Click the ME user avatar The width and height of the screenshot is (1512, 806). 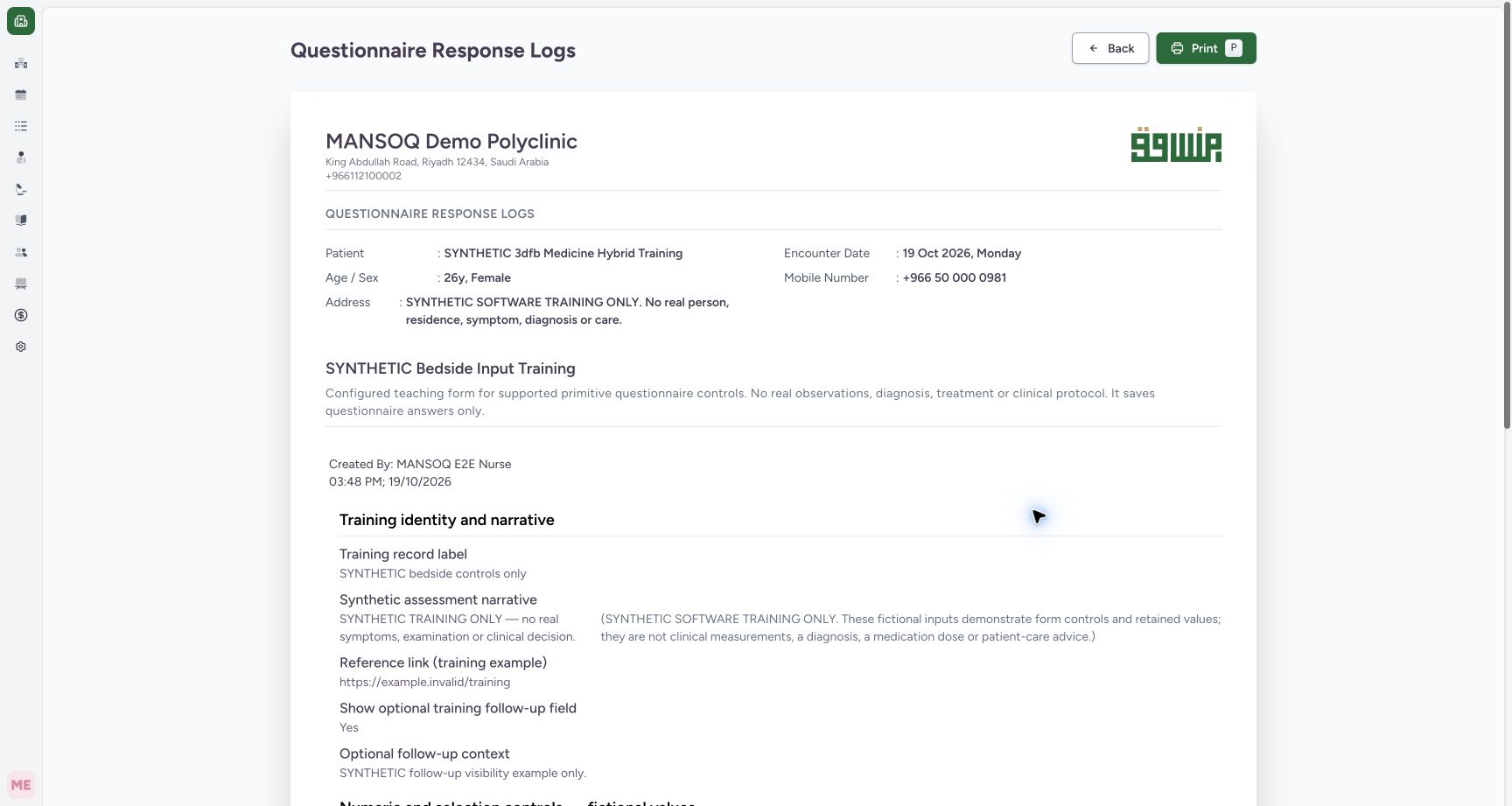click(21, 785)
